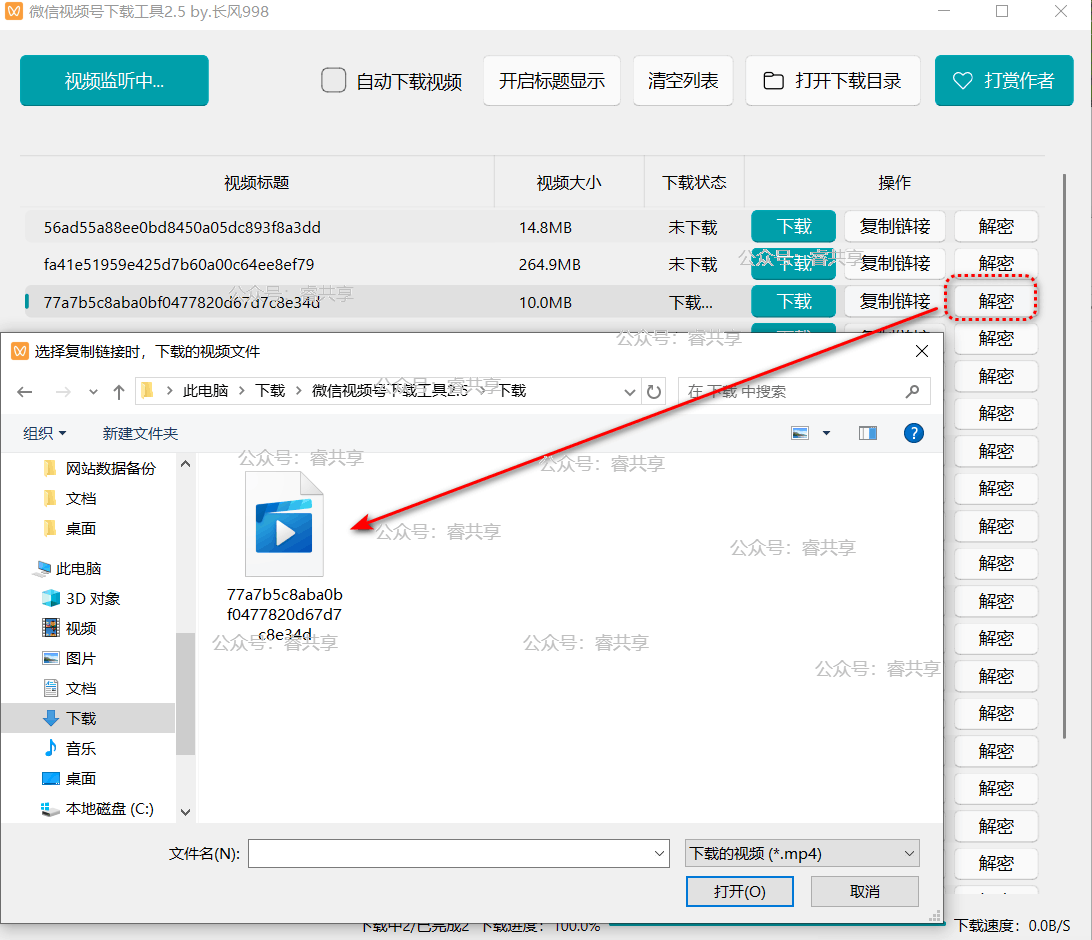Select 音乐 in the navigation pane
Viewport: 1092px width, 940px height.
80,748
